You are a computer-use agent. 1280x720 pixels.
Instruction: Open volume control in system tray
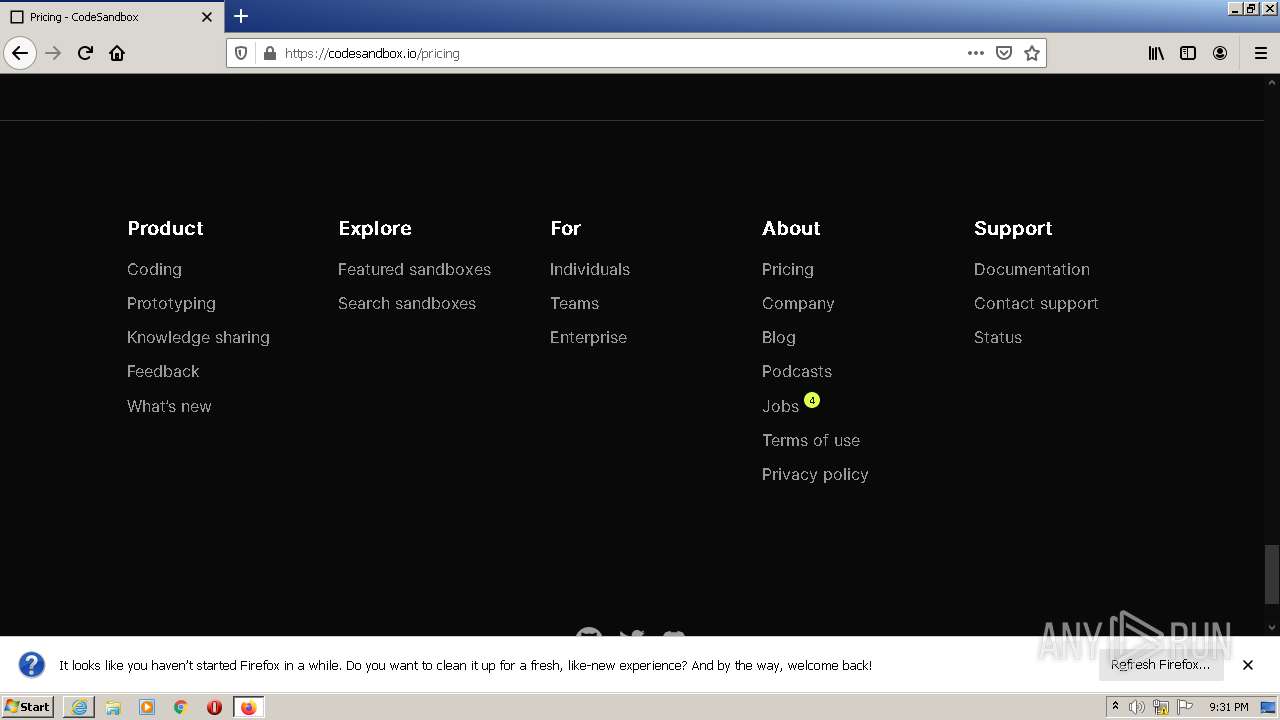click(x=1137, y=707)
